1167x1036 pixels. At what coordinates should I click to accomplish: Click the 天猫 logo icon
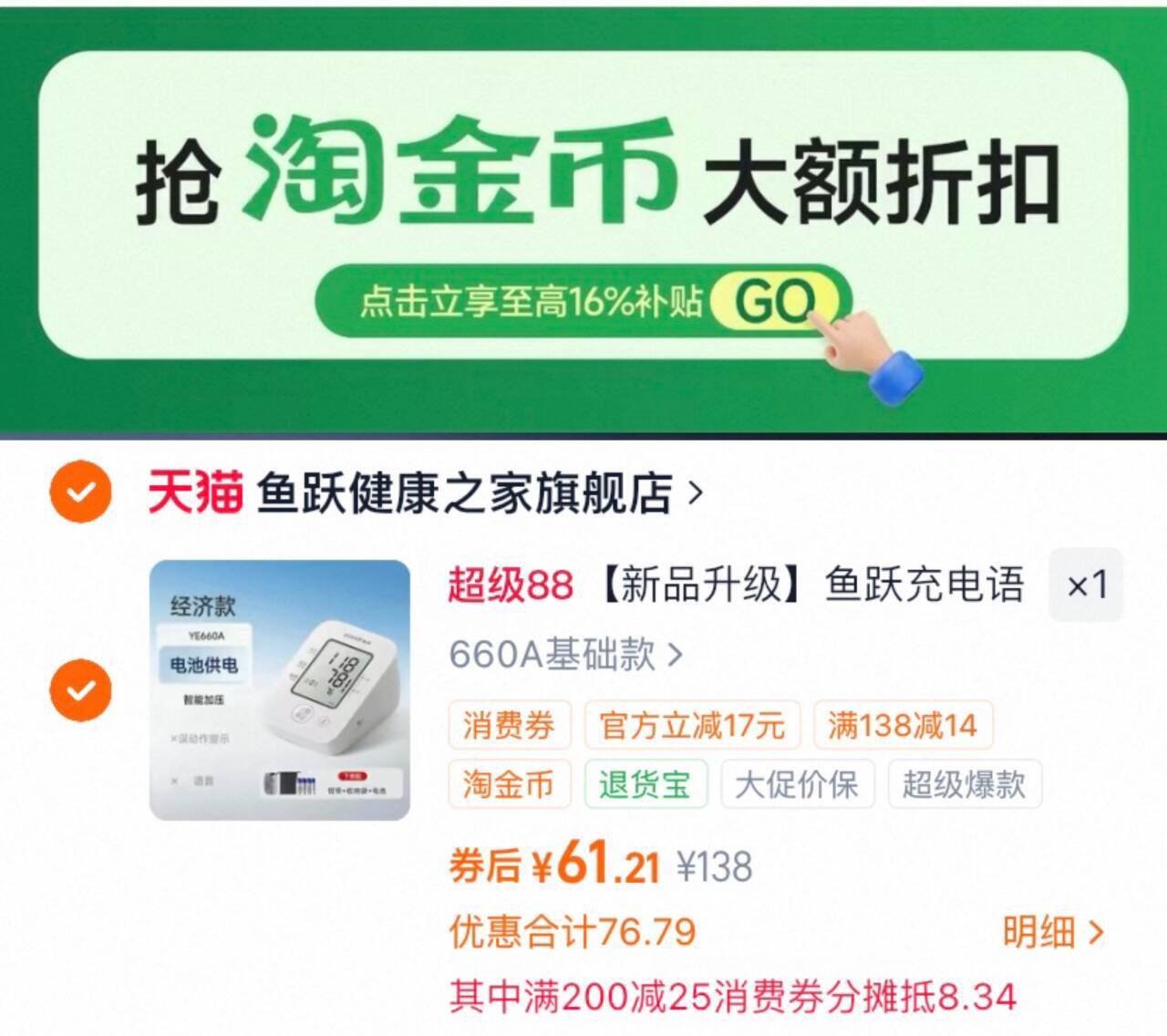coord(195,492)
